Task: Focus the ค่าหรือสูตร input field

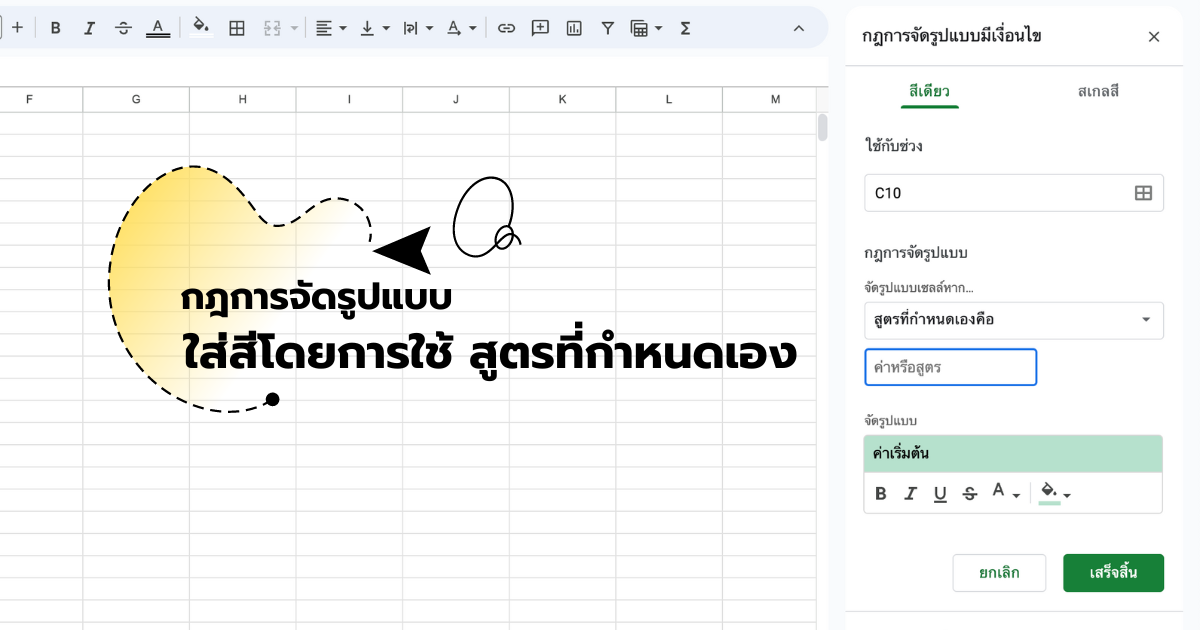Action: 951,367
